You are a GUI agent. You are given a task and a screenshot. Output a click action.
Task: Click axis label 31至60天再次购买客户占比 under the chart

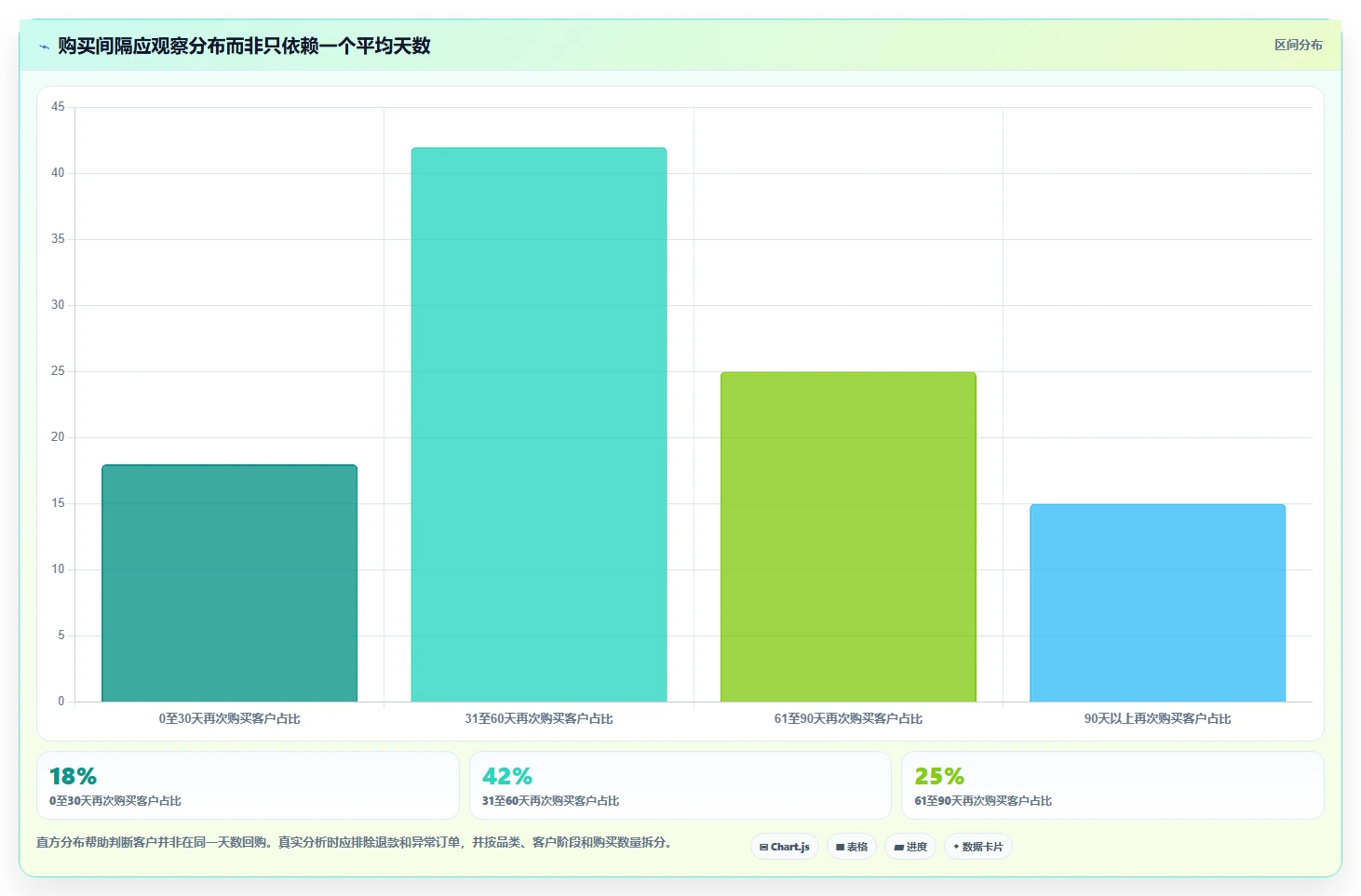[539, 718]
